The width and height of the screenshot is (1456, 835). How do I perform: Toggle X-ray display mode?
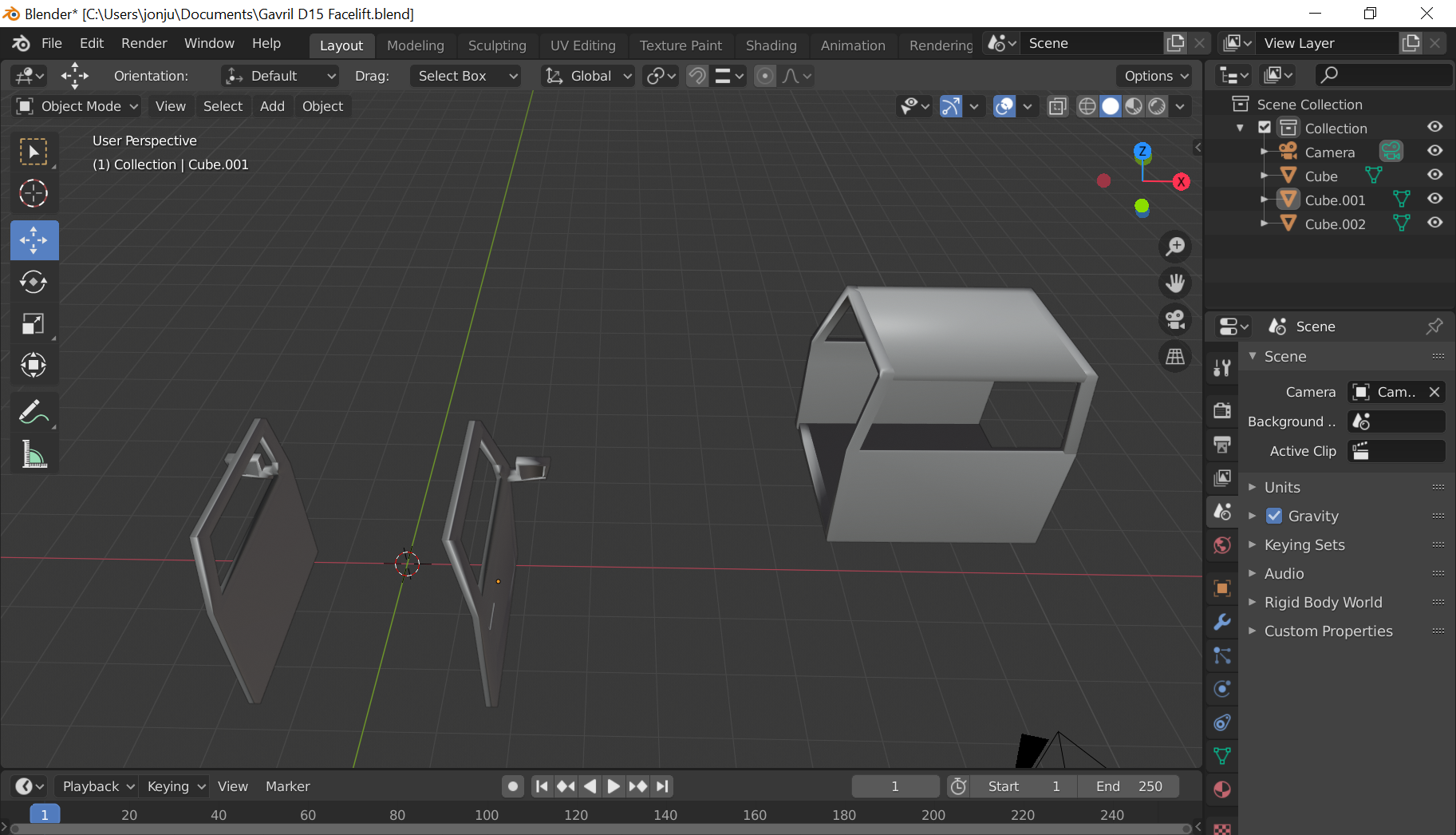tap(1058, 106)
